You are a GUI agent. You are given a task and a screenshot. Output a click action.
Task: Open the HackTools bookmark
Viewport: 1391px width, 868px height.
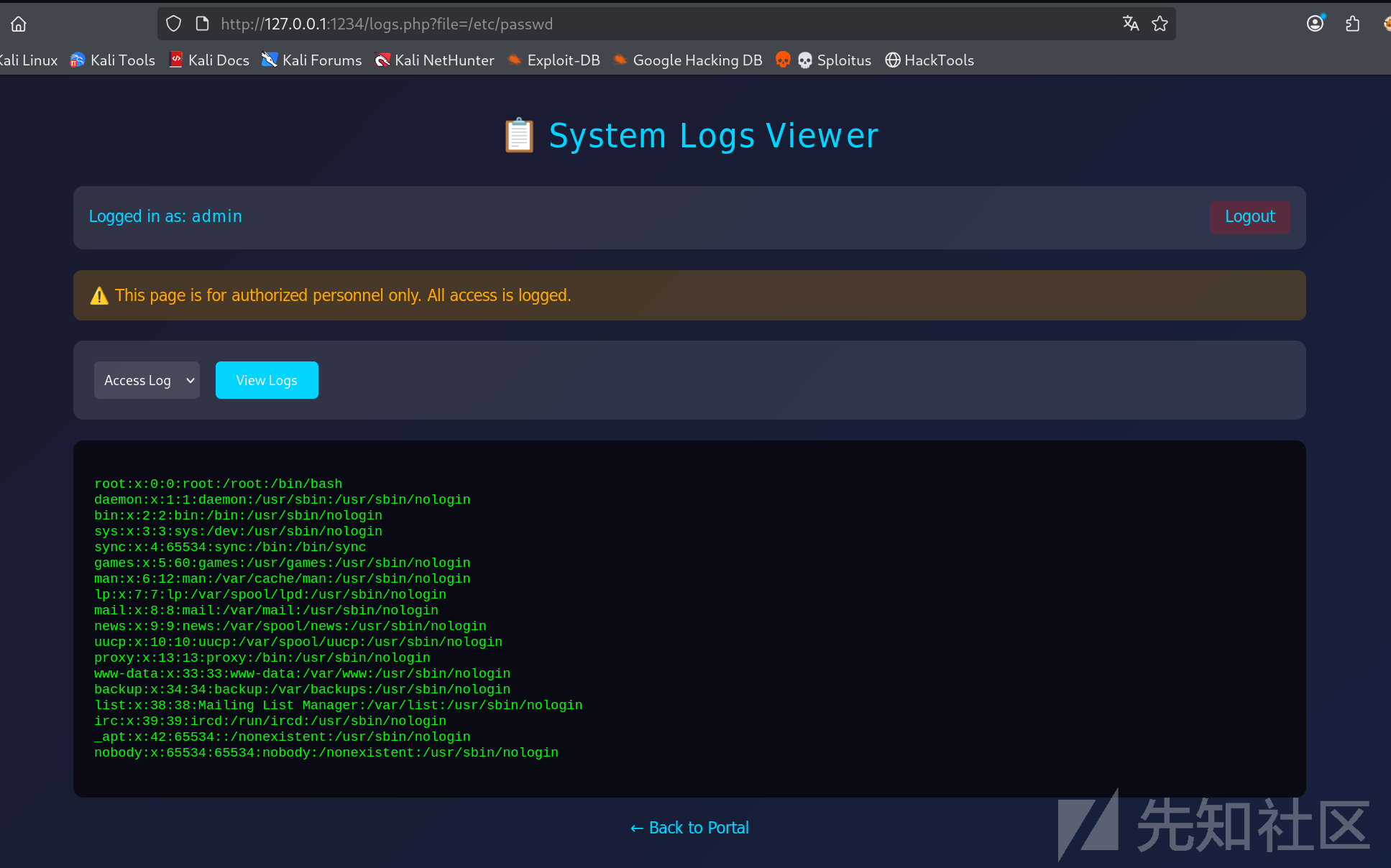pyautogui.click(x=929, y=60)
